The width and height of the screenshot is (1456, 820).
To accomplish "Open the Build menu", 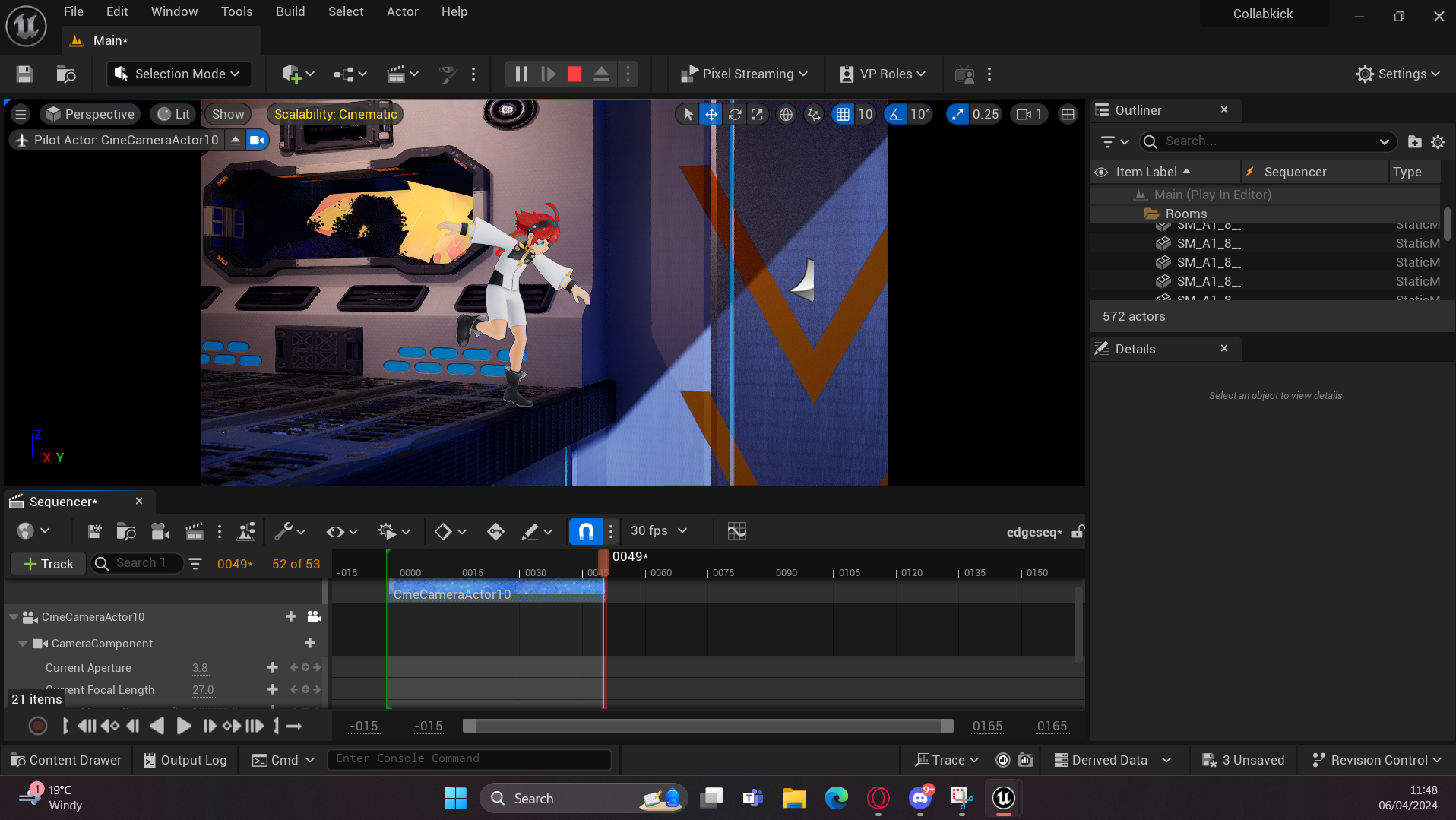I will click(290, 11).
